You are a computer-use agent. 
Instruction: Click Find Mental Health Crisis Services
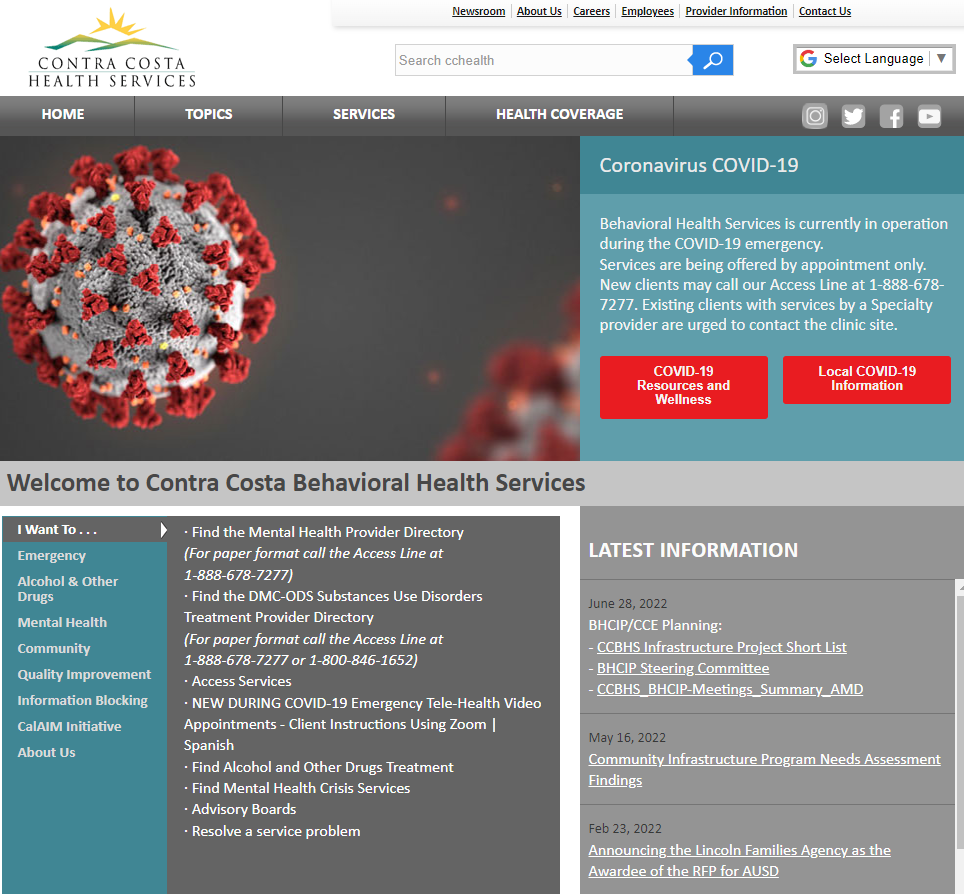[x=301, y=788]
